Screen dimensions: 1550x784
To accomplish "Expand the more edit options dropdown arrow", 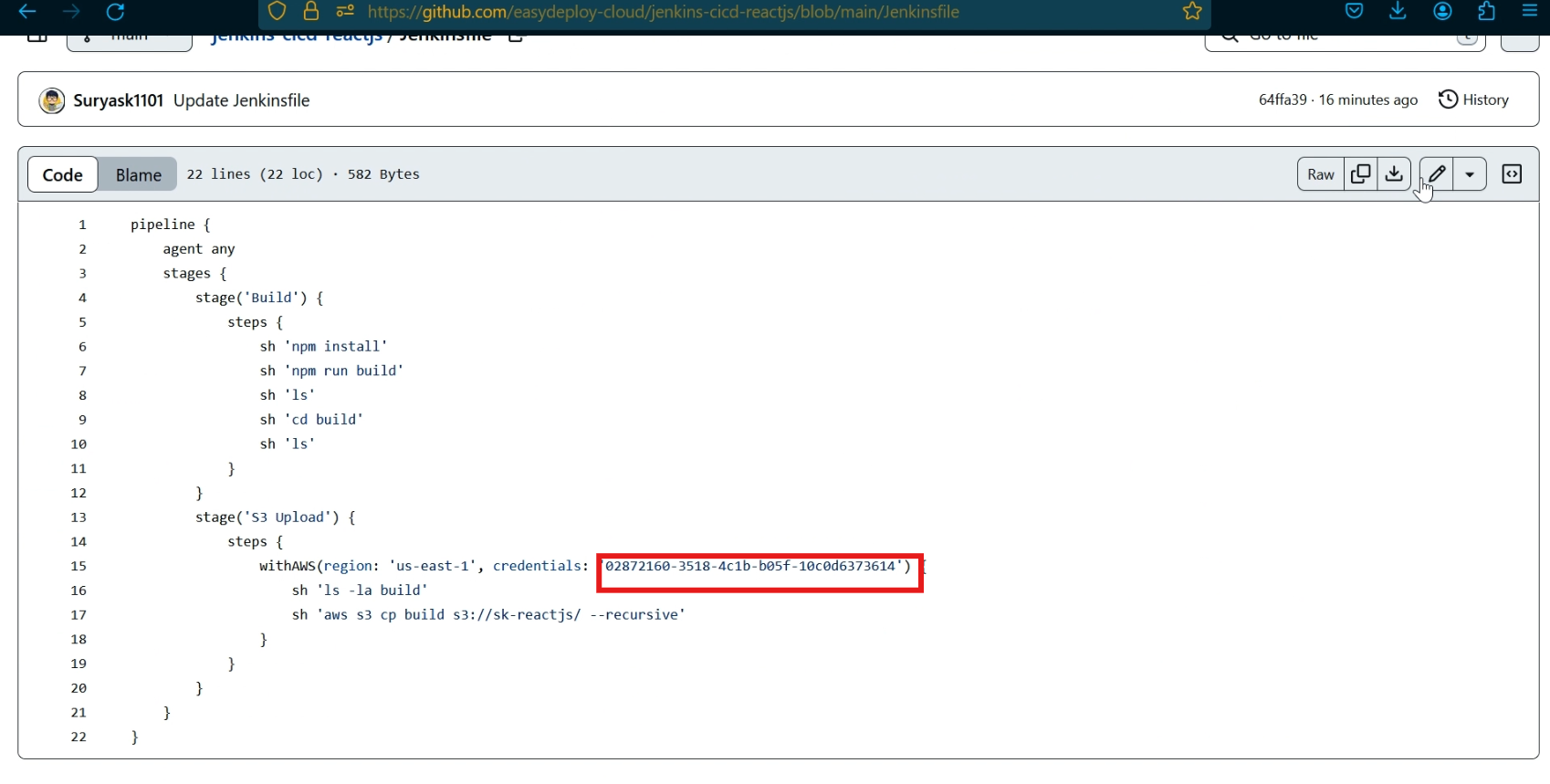I will (1470, 174).
